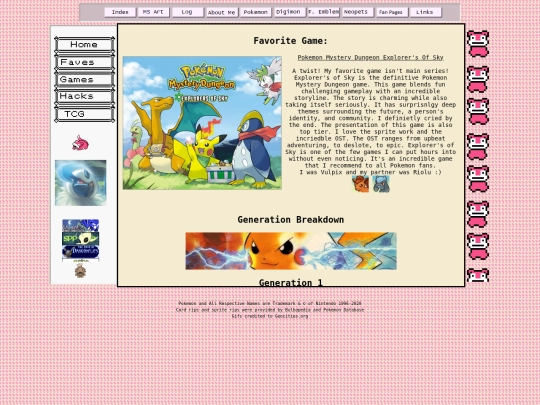The image size is (540, 405).
Task: Click the Nintendo trademark footer line
Action: pos(270,303)
